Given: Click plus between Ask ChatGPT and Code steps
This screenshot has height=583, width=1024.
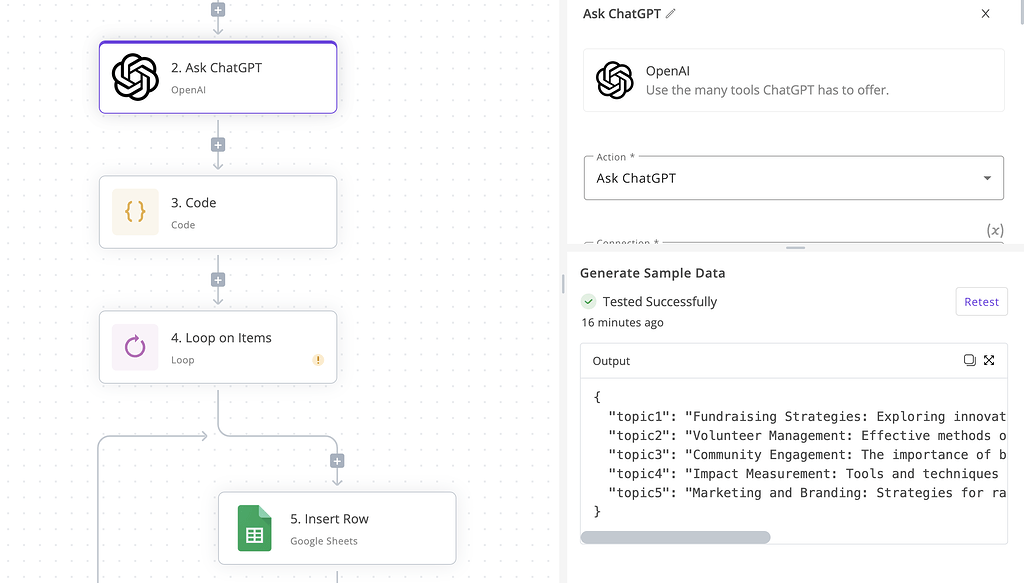Looking at the screenshot, I should (217, 144).
